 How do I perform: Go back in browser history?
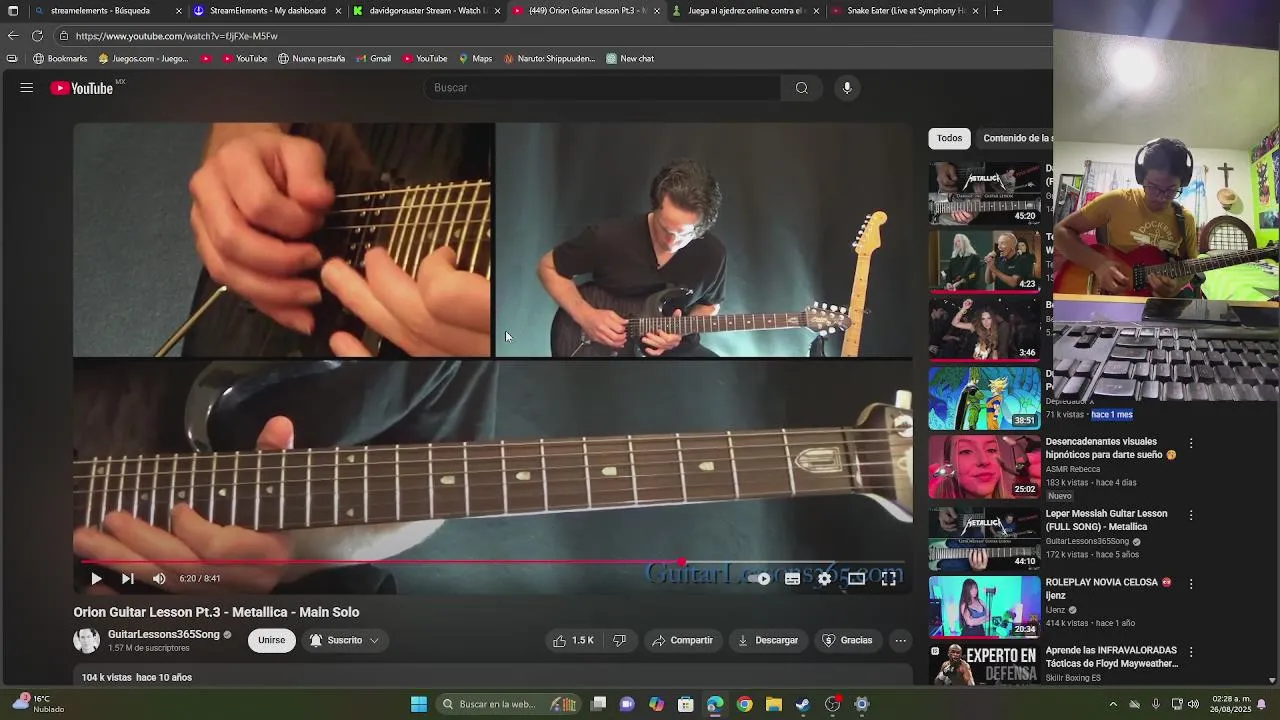(x=13, y=36)
